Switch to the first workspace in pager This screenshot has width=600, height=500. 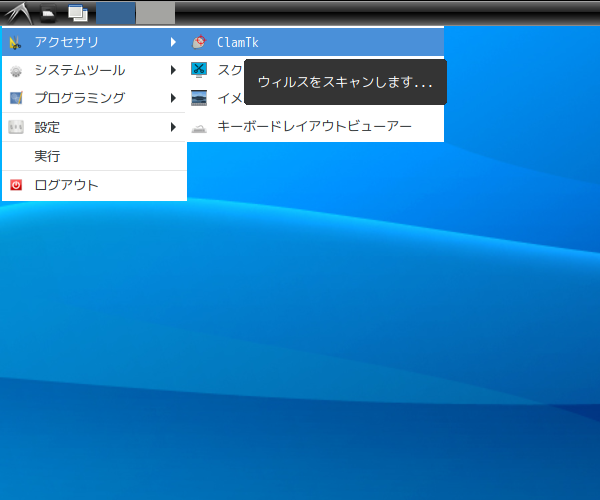(115, 13)
